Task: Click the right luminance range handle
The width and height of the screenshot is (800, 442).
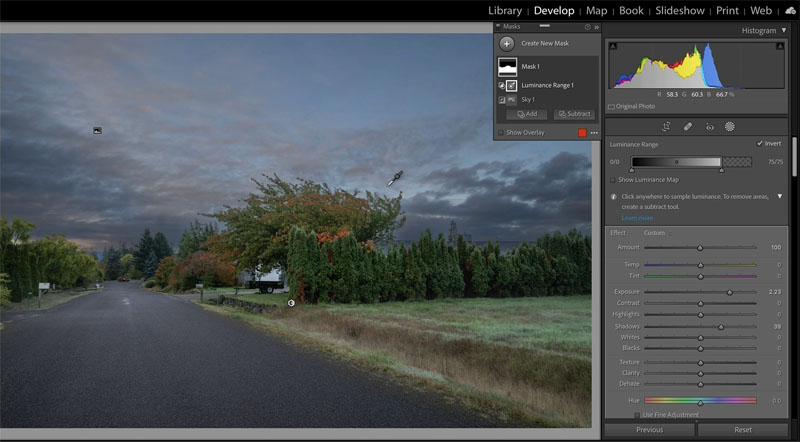Action: (721, 170)
